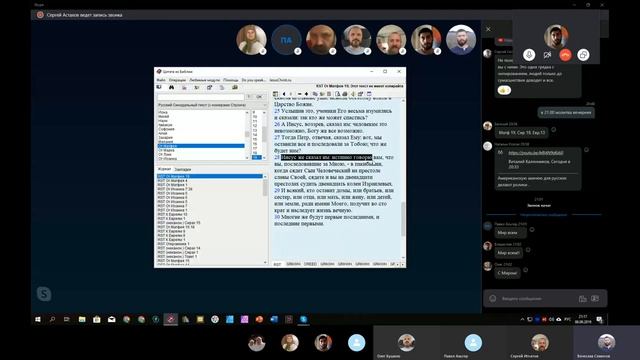
Task: Click the chapter list scroll down arrow
Action: pyautogui.click(x=264, y=158)
